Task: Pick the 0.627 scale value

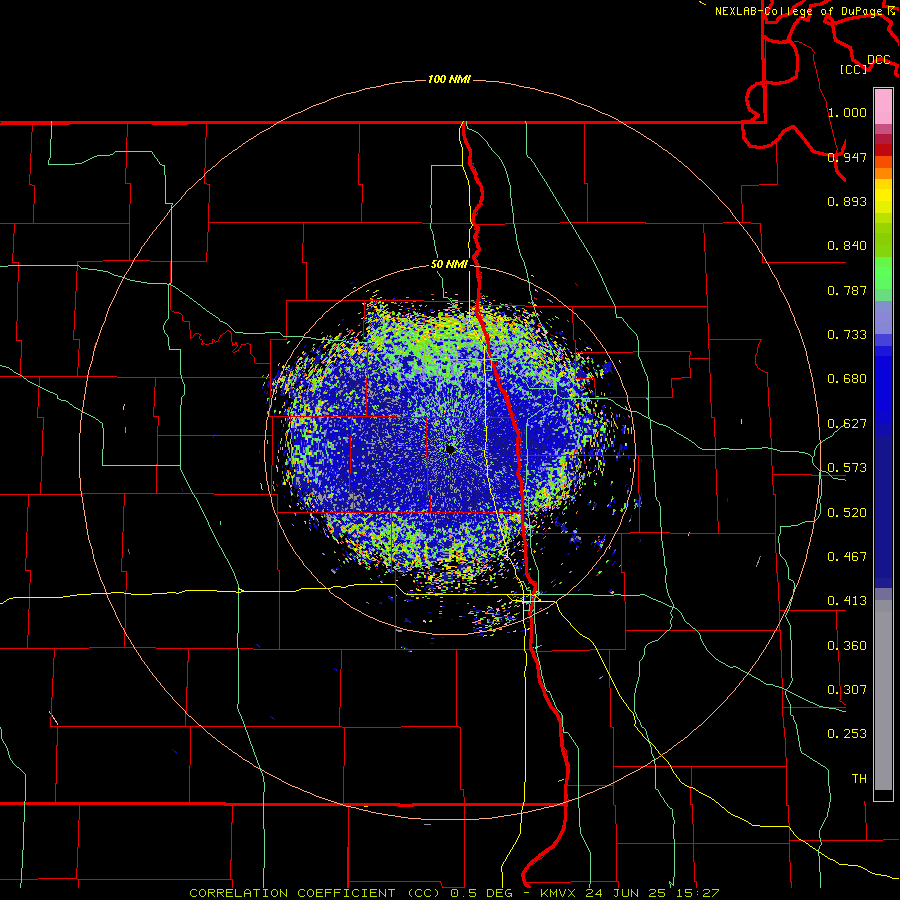Action: [x=847, y=424]
